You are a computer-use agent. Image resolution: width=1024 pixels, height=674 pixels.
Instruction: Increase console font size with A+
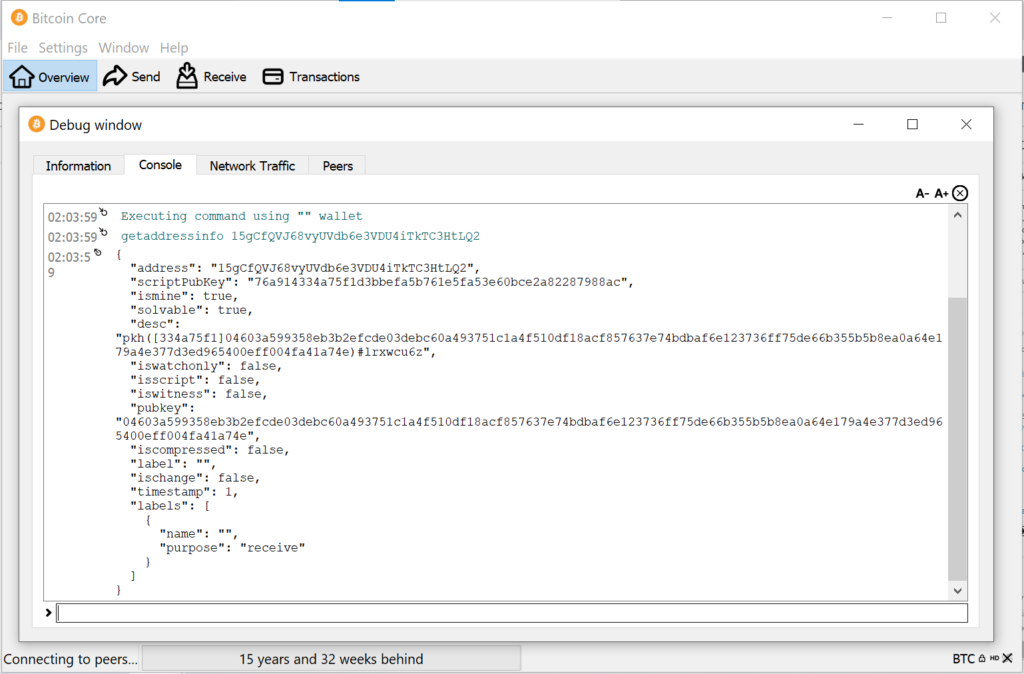(x=941, y=193)
